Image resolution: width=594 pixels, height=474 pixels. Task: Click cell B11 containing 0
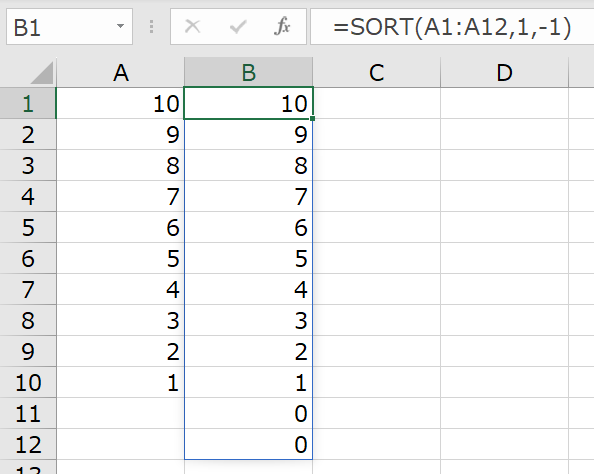click(249, 413)
